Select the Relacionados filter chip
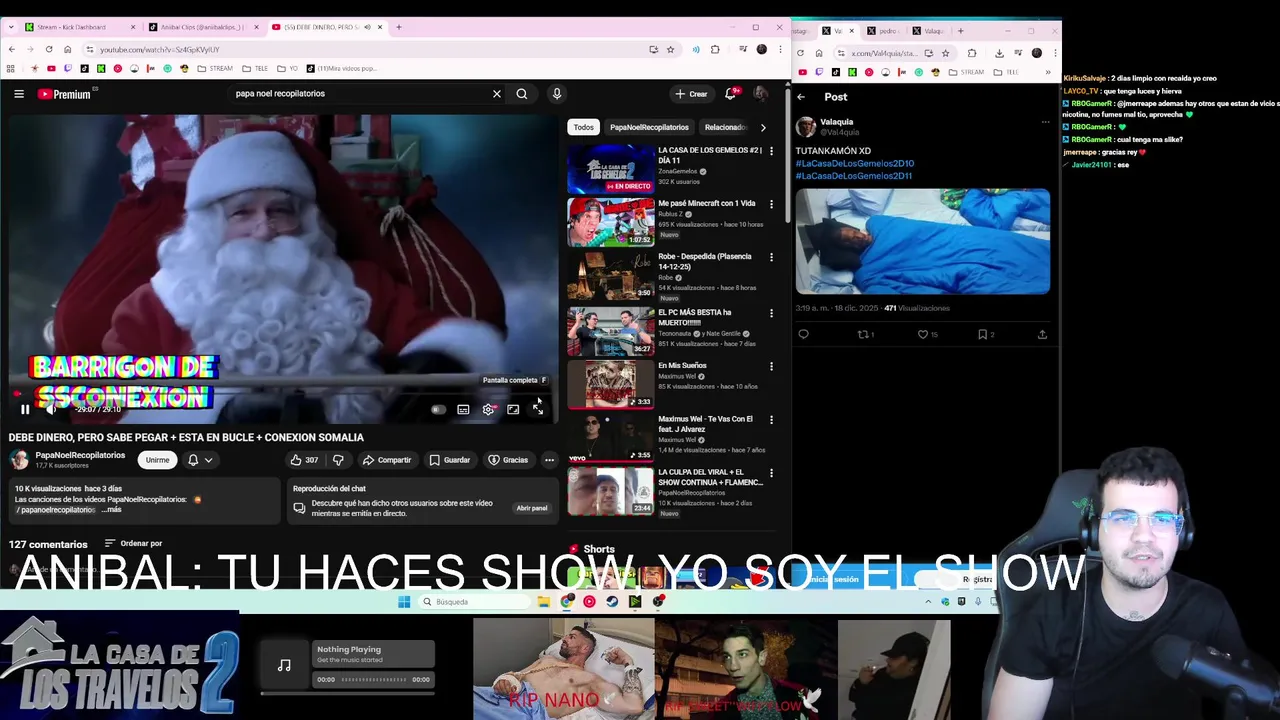1280x720 pixels. (x=725, y=127)
